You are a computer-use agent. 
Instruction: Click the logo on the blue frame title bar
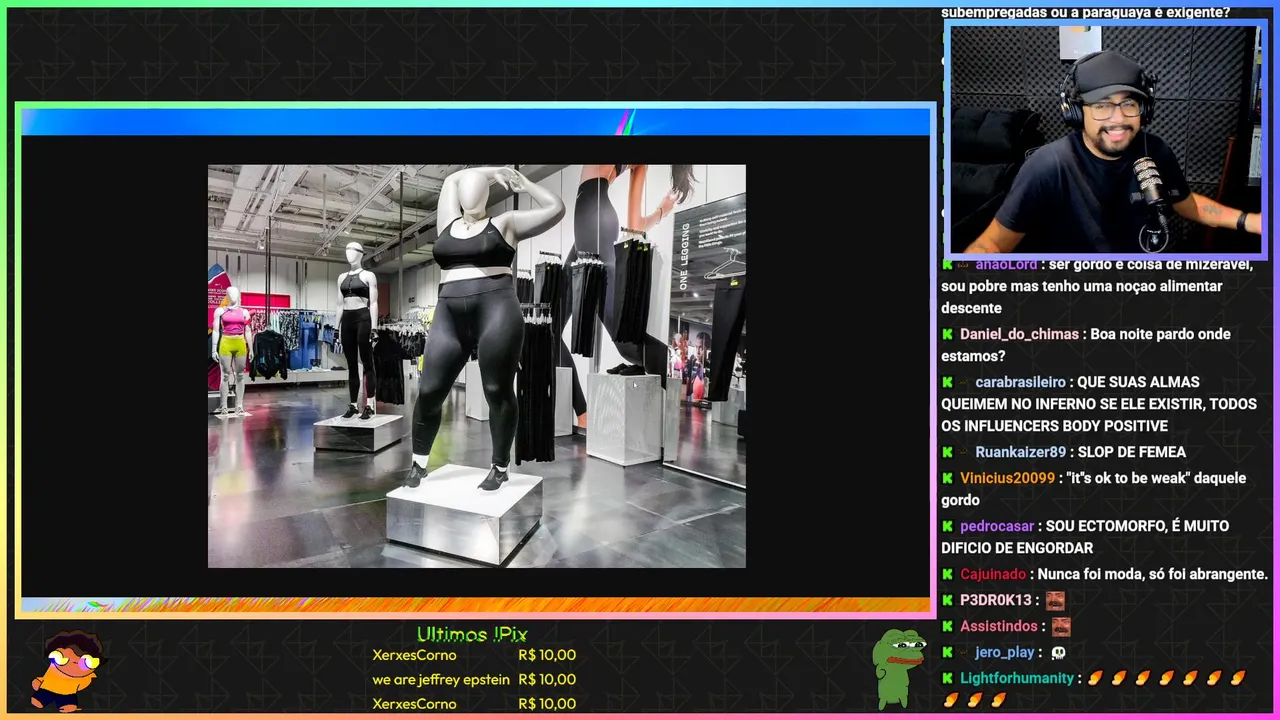tap(625, 122)
